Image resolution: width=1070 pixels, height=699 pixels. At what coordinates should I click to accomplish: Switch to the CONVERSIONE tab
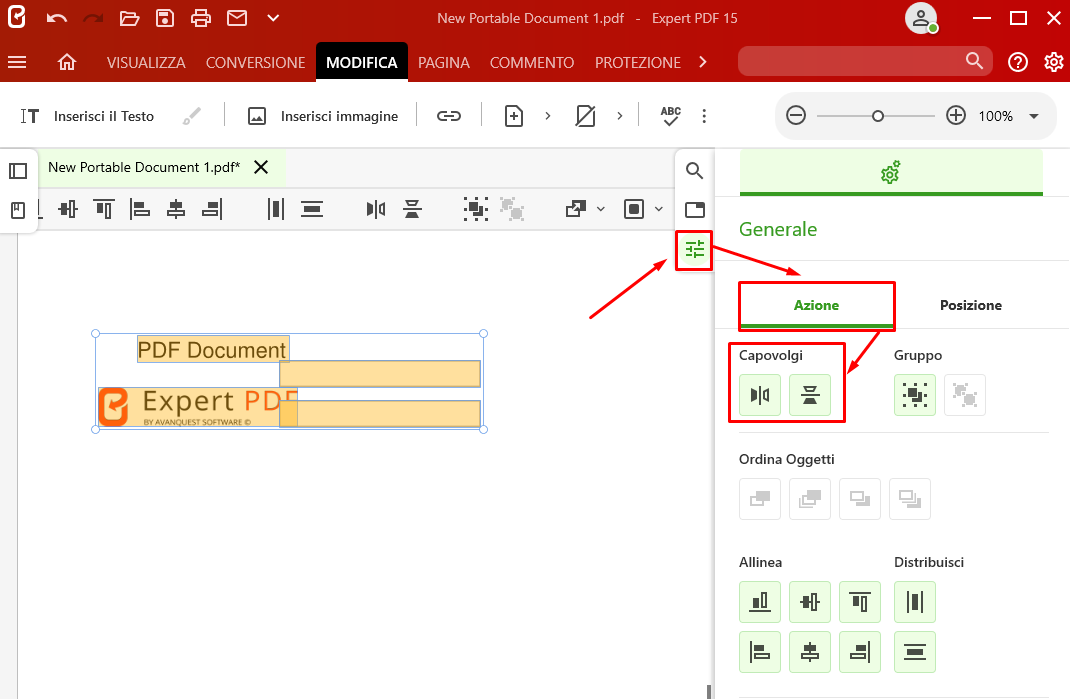pyautogui.click(x=256, y=63)
